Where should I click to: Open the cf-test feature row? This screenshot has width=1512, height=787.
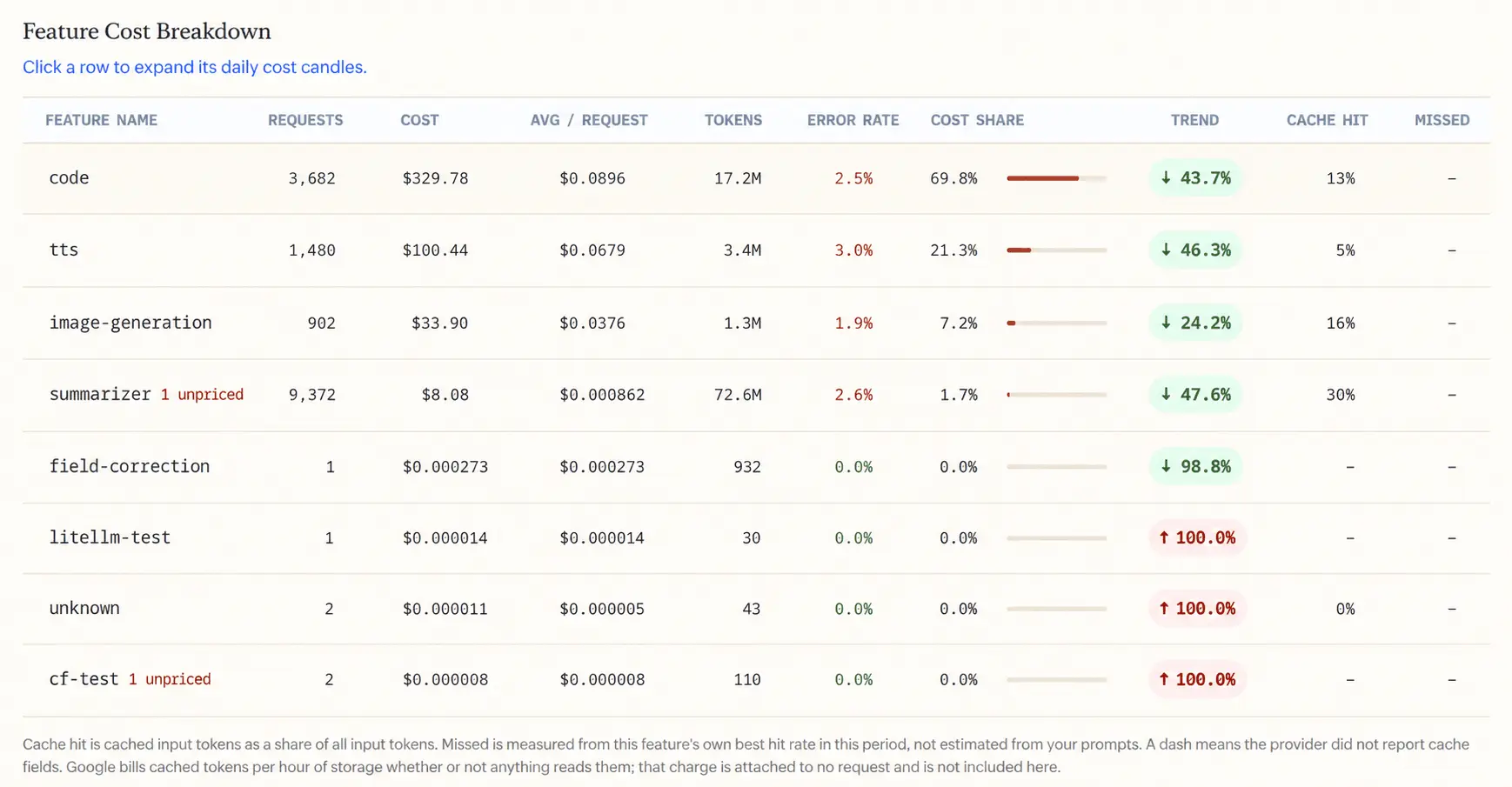pos(756,680)
